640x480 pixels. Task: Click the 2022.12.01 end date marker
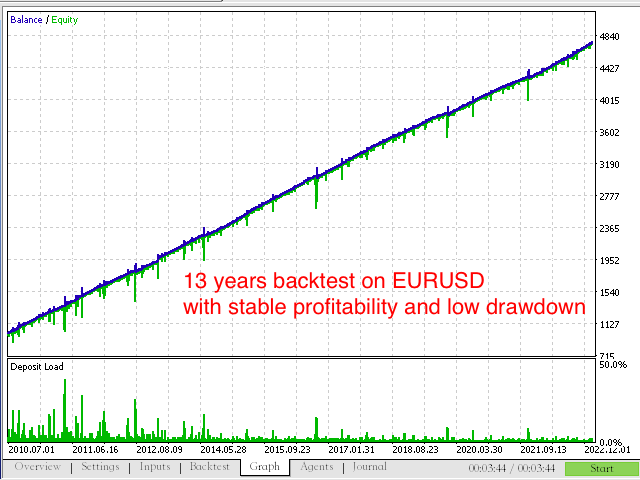tap(614, 451)
